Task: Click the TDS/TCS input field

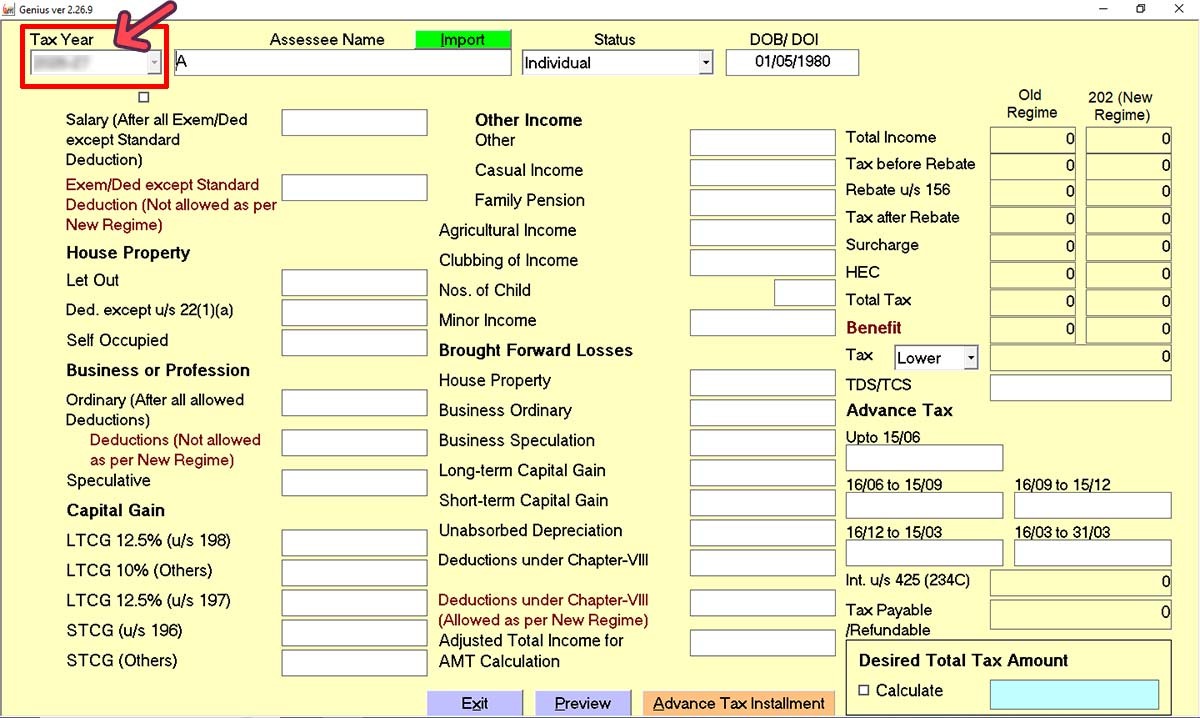Action: point(1080,387)
